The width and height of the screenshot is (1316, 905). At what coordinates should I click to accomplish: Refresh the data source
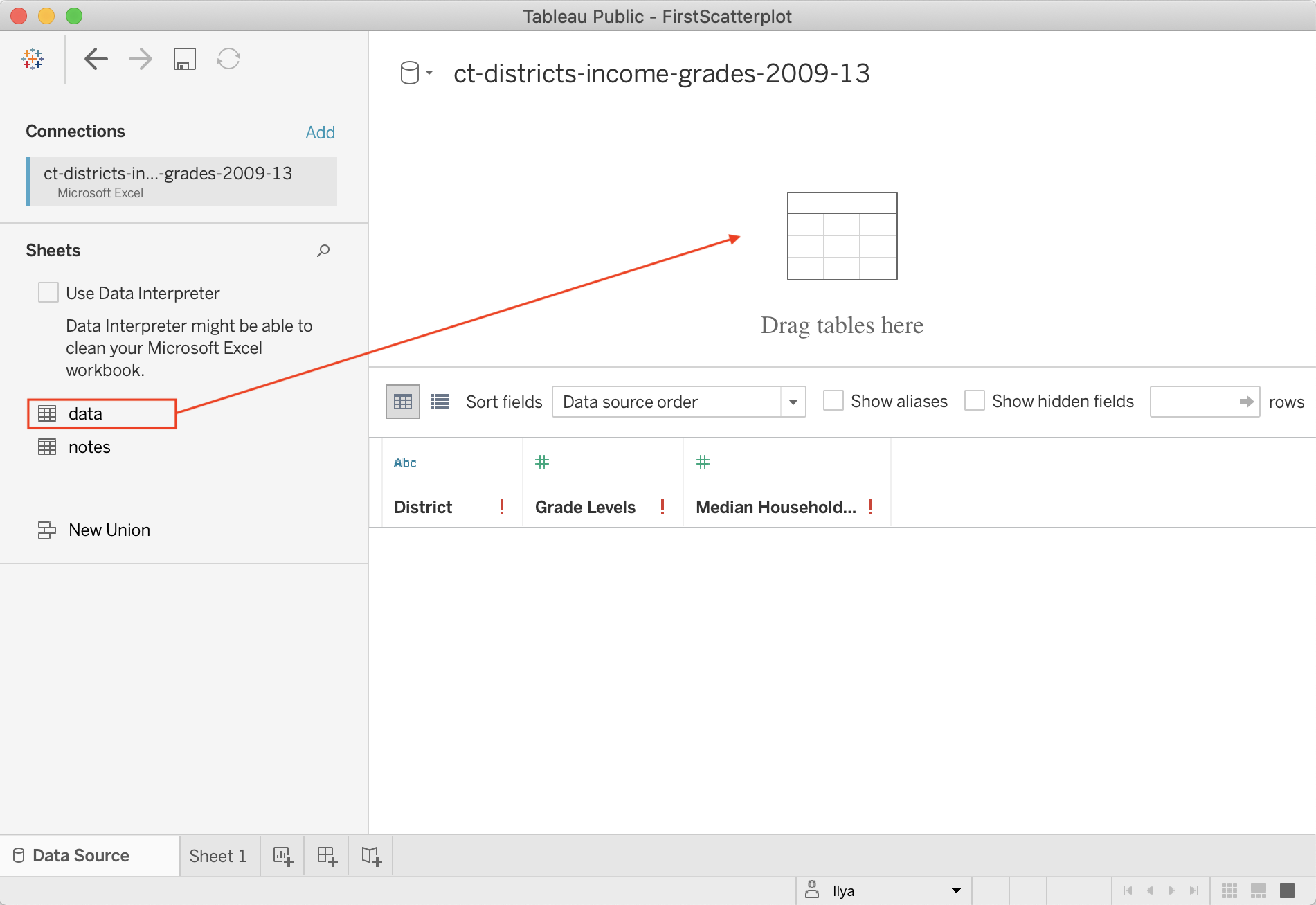(229, 59)
